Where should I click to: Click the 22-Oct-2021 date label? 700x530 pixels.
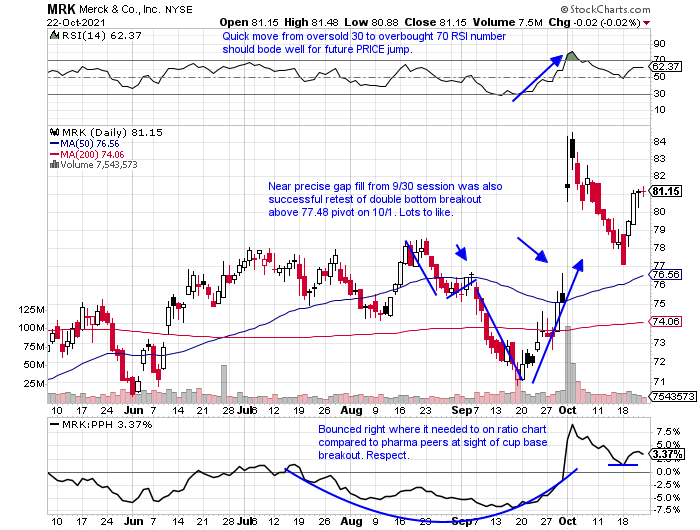click(x=76, y=22)
